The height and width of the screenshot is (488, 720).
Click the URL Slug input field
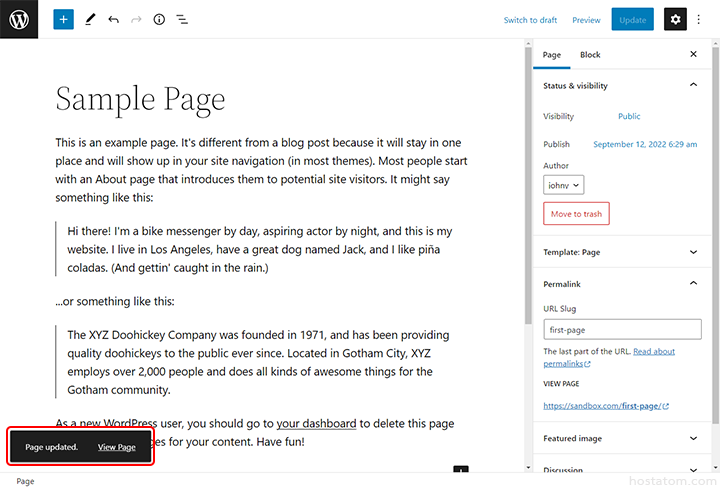pyautogui.click(x=622, y=330)
